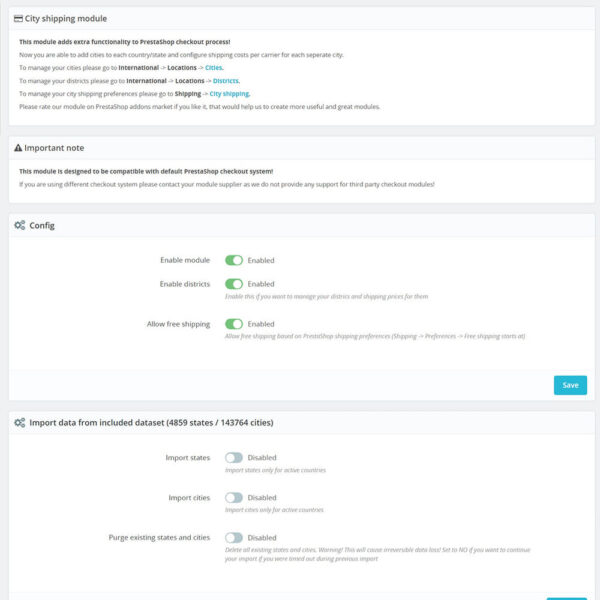Save the Config settings
The image size is (600, 600).
[x=570, y=385]
